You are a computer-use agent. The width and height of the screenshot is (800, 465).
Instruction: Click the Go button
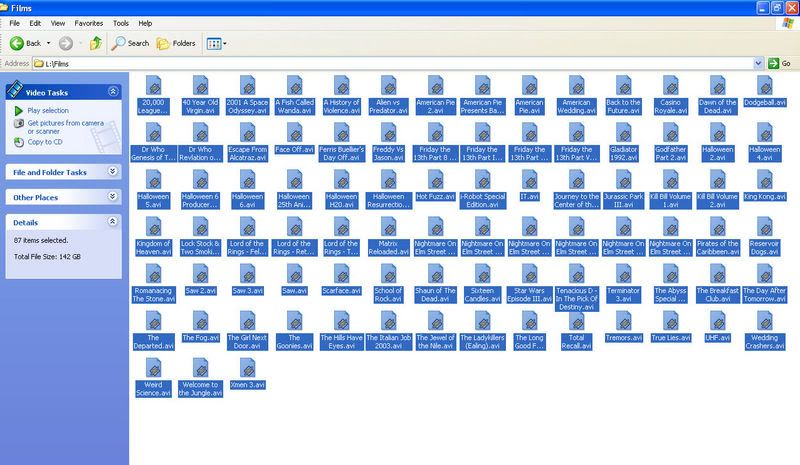point(780,63)
